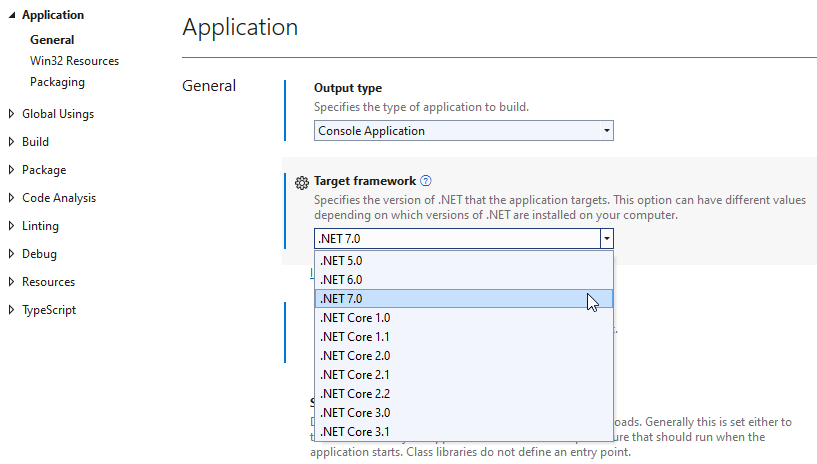
Task: Expand the Package section
Action: click(x=11, y=170)
